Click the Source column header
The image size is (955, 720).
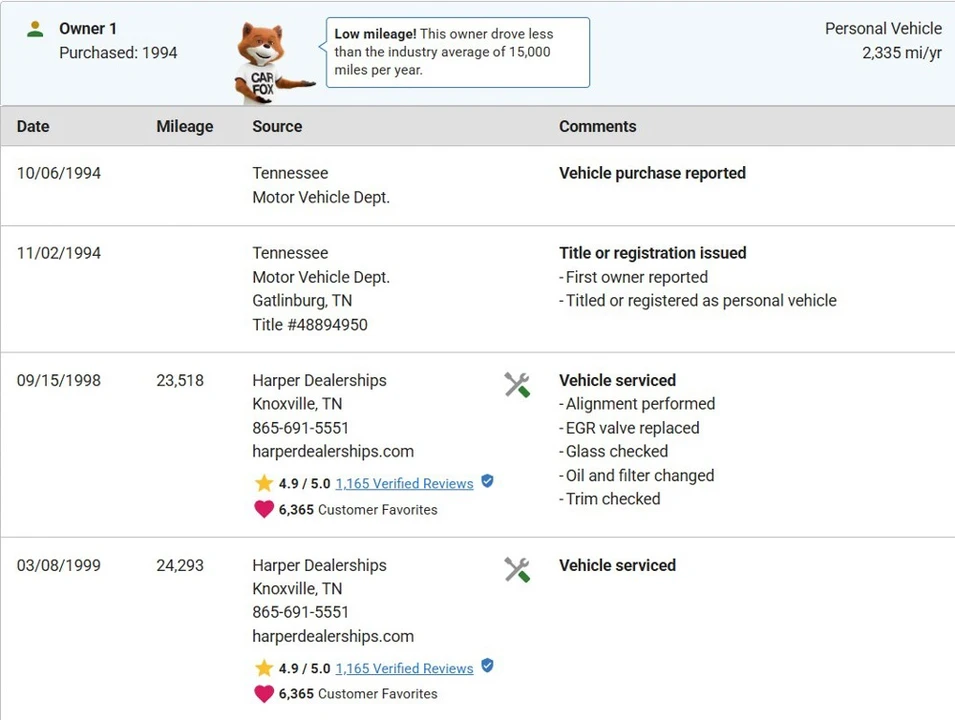(277, 126)
